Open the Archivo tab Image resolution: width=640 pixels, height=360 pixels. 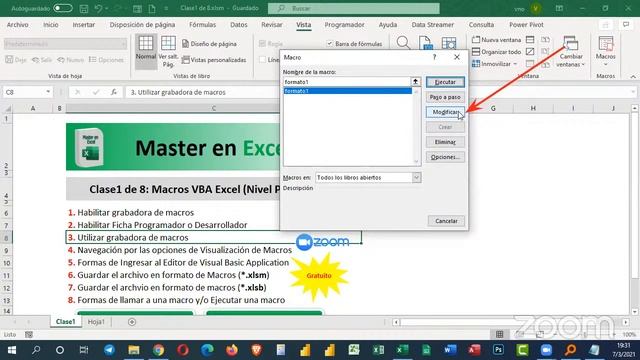pos(18,24)
